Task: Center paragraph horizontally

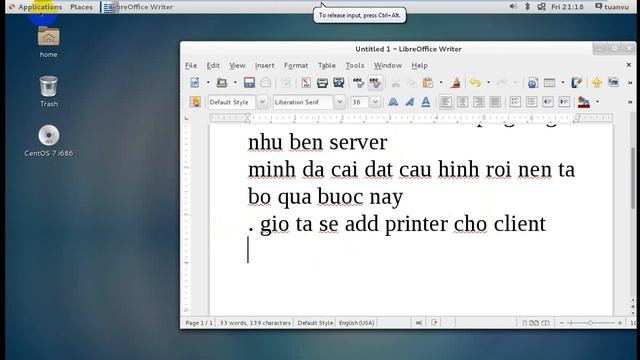Action: (462, 102)
